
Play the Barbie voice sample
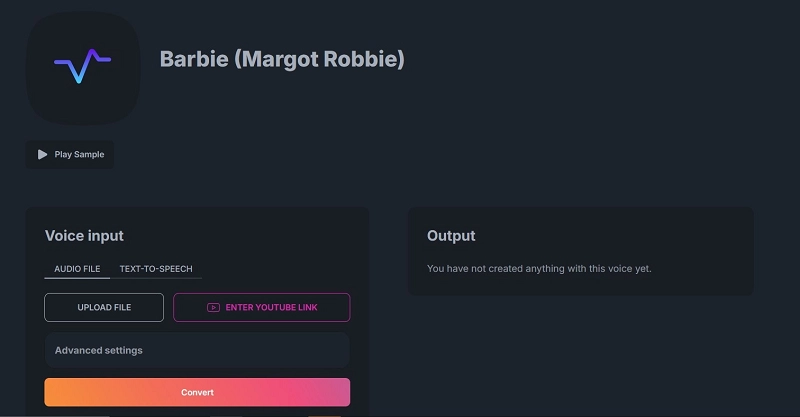70,155
